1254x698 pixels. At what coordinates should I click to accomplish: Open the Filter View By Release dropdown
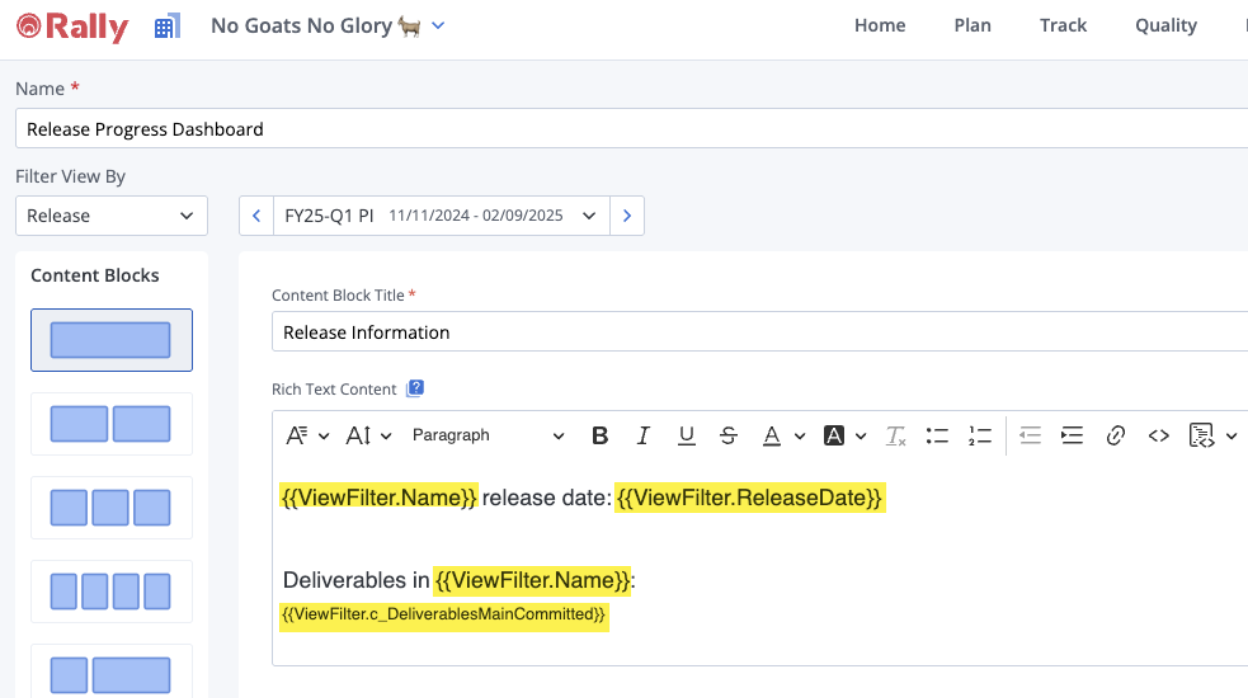(x=111, y=216)
